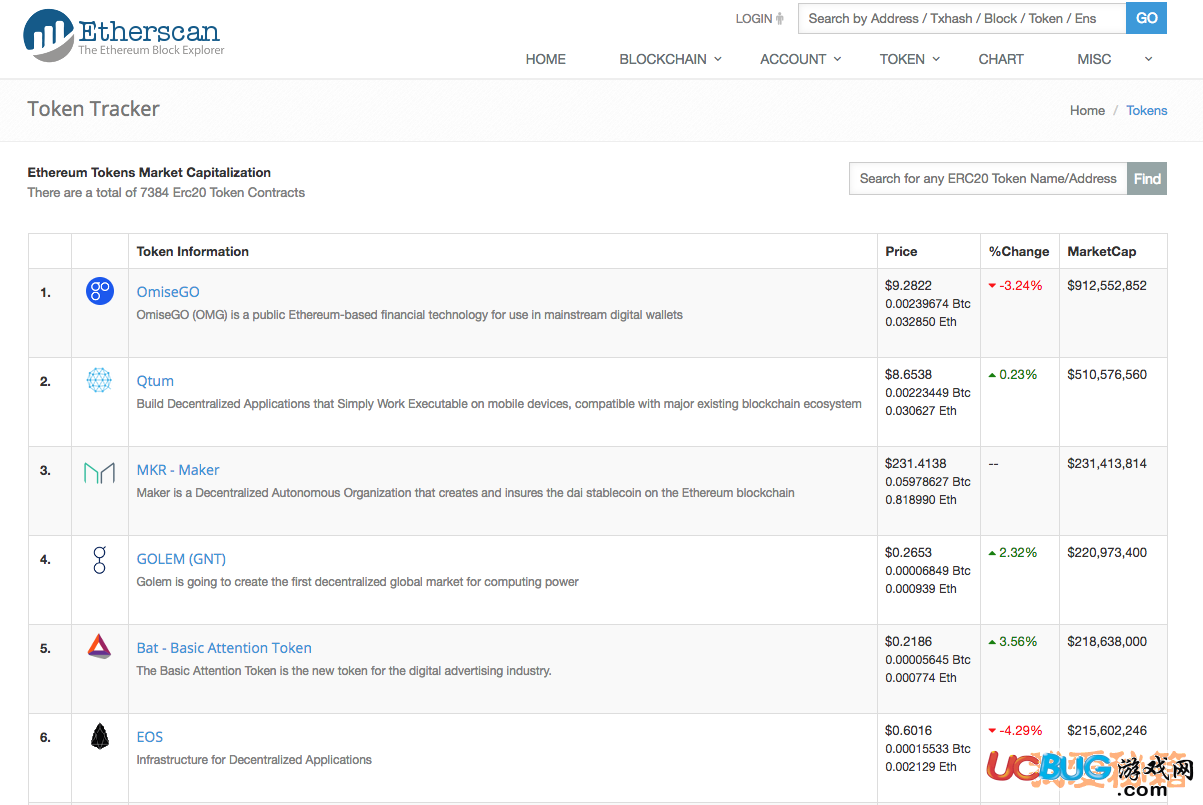
Task: Click the Maker description text
Action: (x=465, y=493)
